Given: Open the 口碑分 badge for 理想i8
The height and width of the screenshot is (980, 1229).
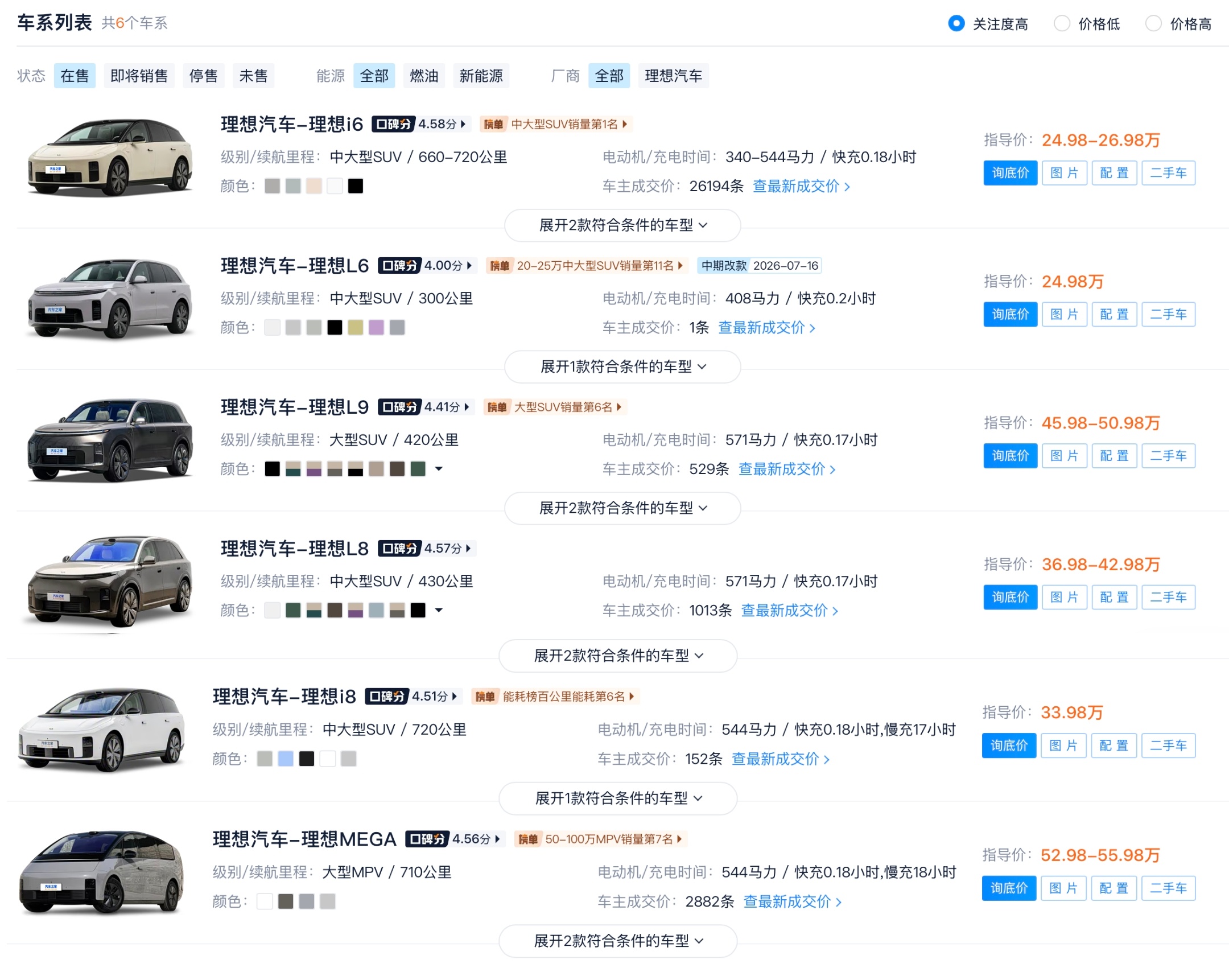Looking at the screenshot, I should point(413,697).
